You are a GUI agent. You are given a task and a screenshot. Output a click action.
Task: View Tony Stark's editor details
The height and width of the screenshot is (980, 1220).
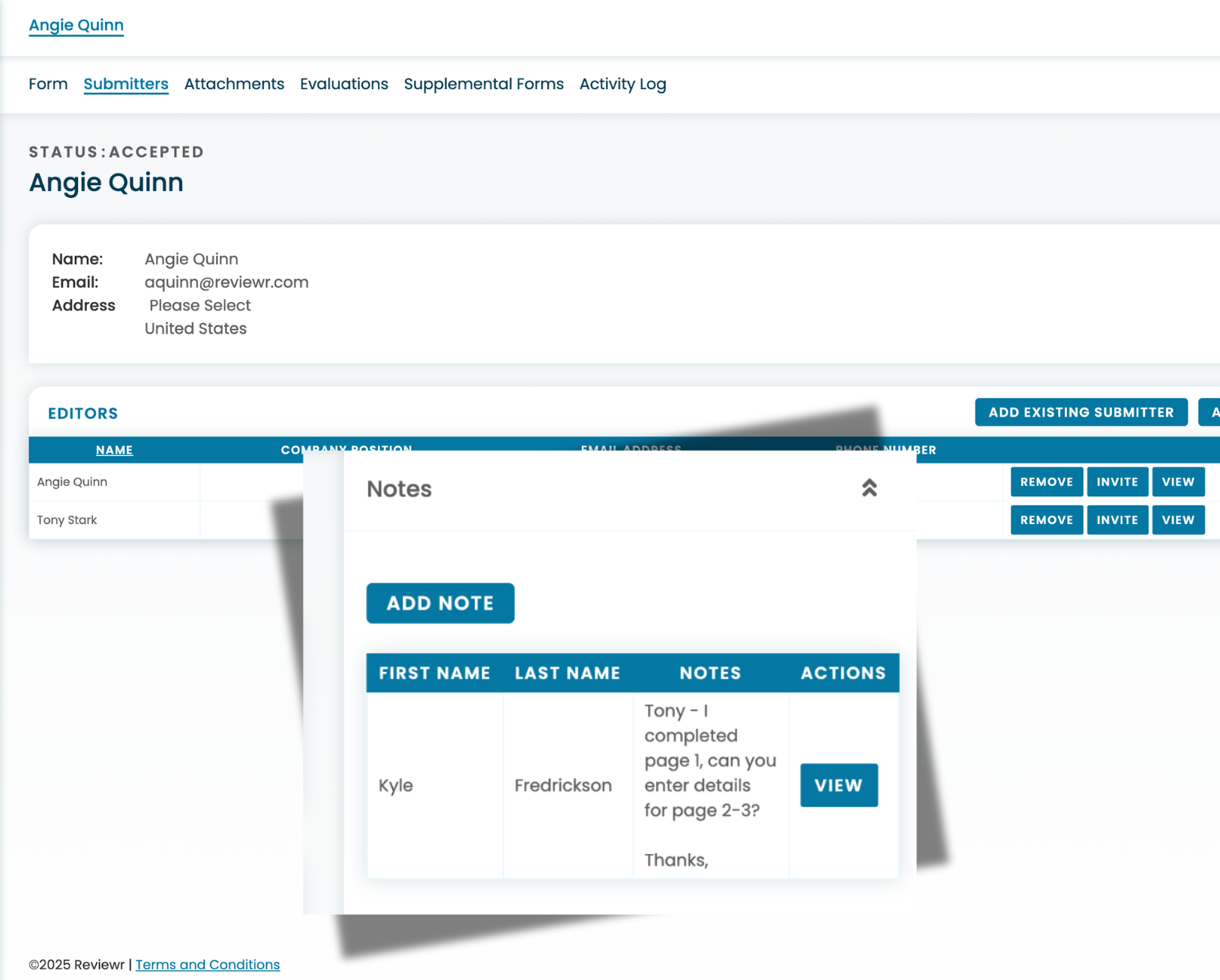[x=1178, y=520]
